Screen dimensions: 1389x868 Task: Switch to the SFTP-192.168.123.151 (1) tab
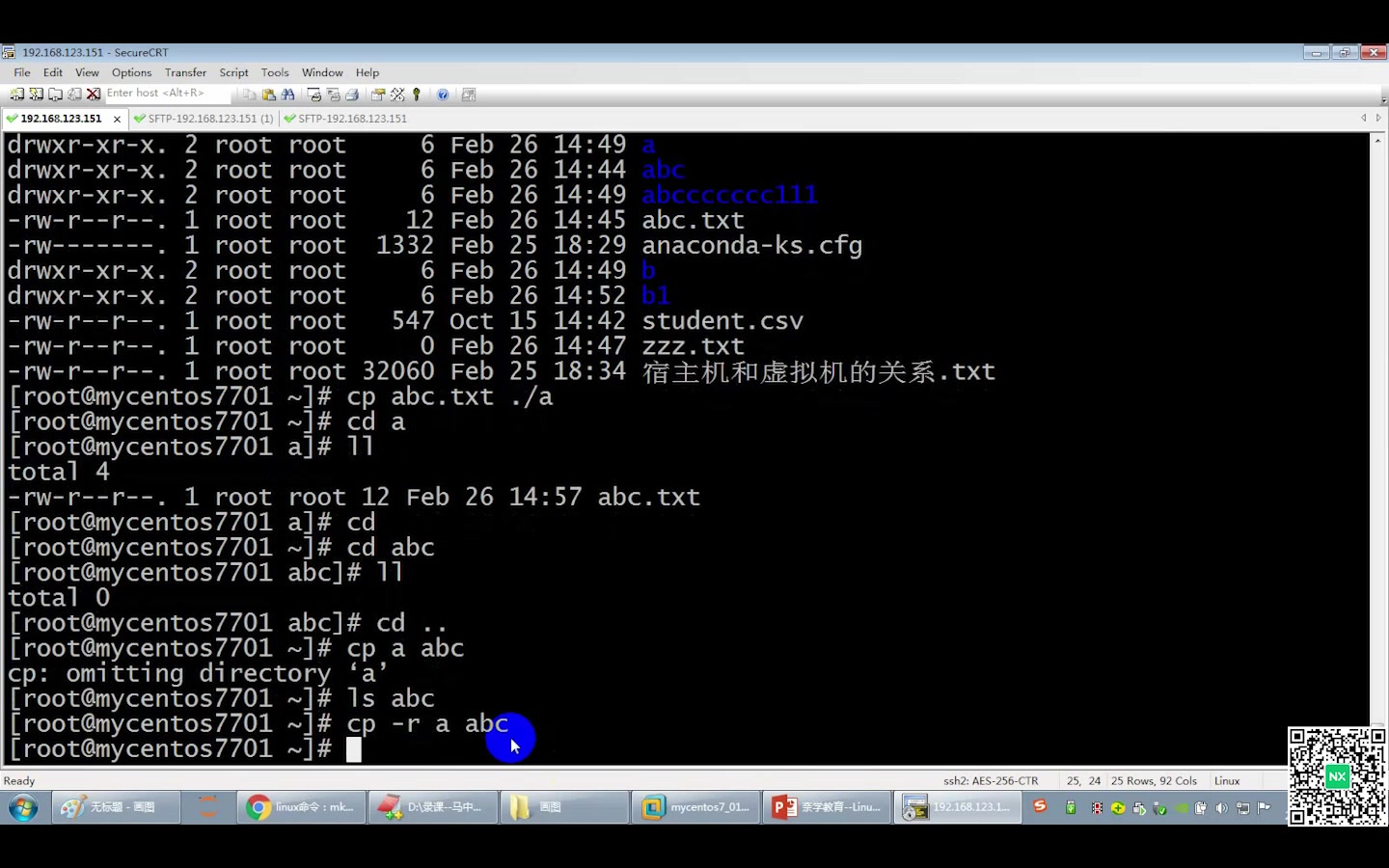(204, 118)
